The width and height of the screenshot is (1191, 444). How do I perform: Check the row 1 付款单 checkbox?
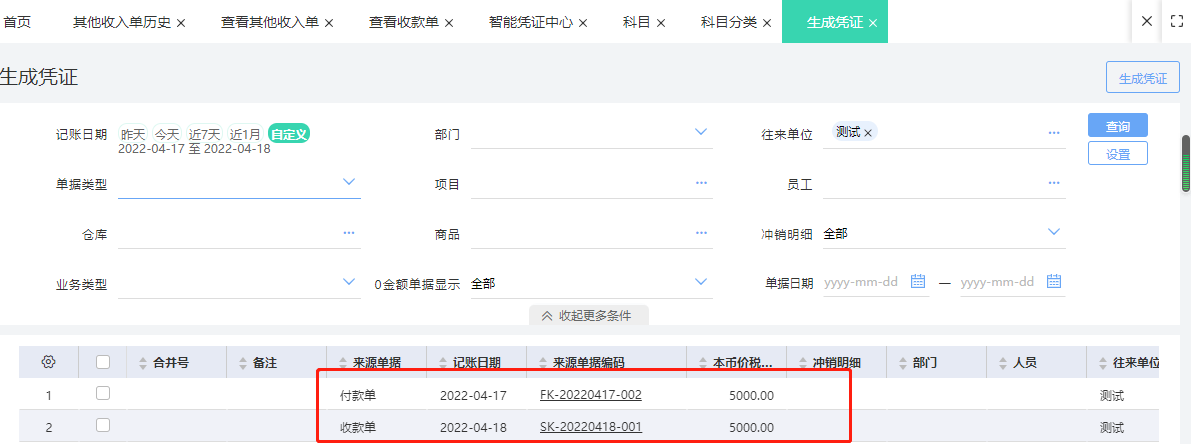(x=103, y=394)
